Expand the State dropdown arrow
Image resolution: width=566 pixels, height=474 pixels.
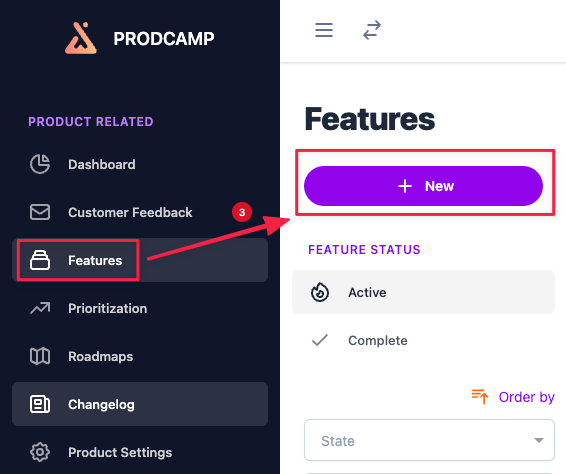[x=539, y=440]
